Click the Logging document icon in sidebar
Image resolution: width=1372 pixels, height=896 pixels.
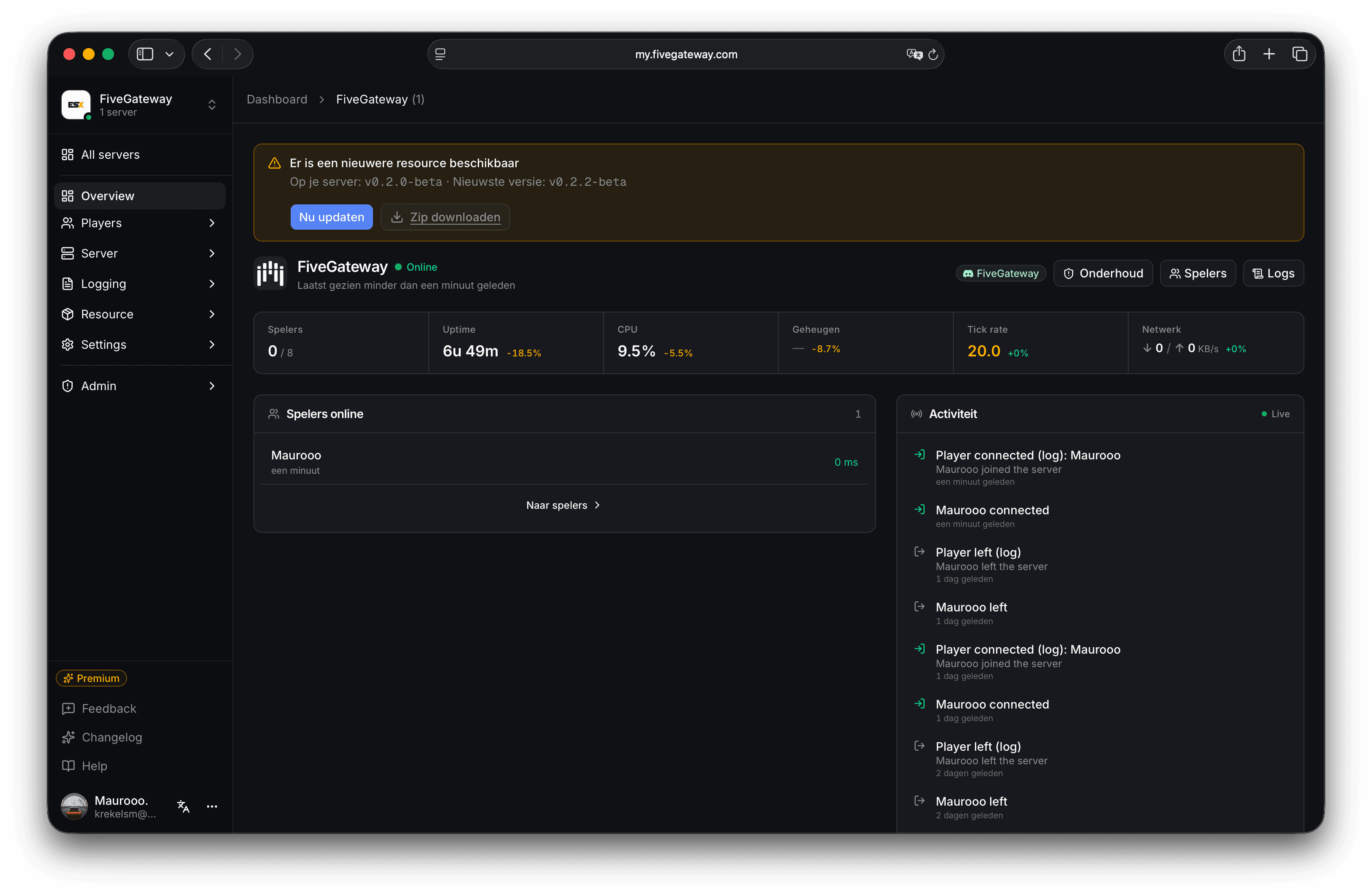coord(68,283)
